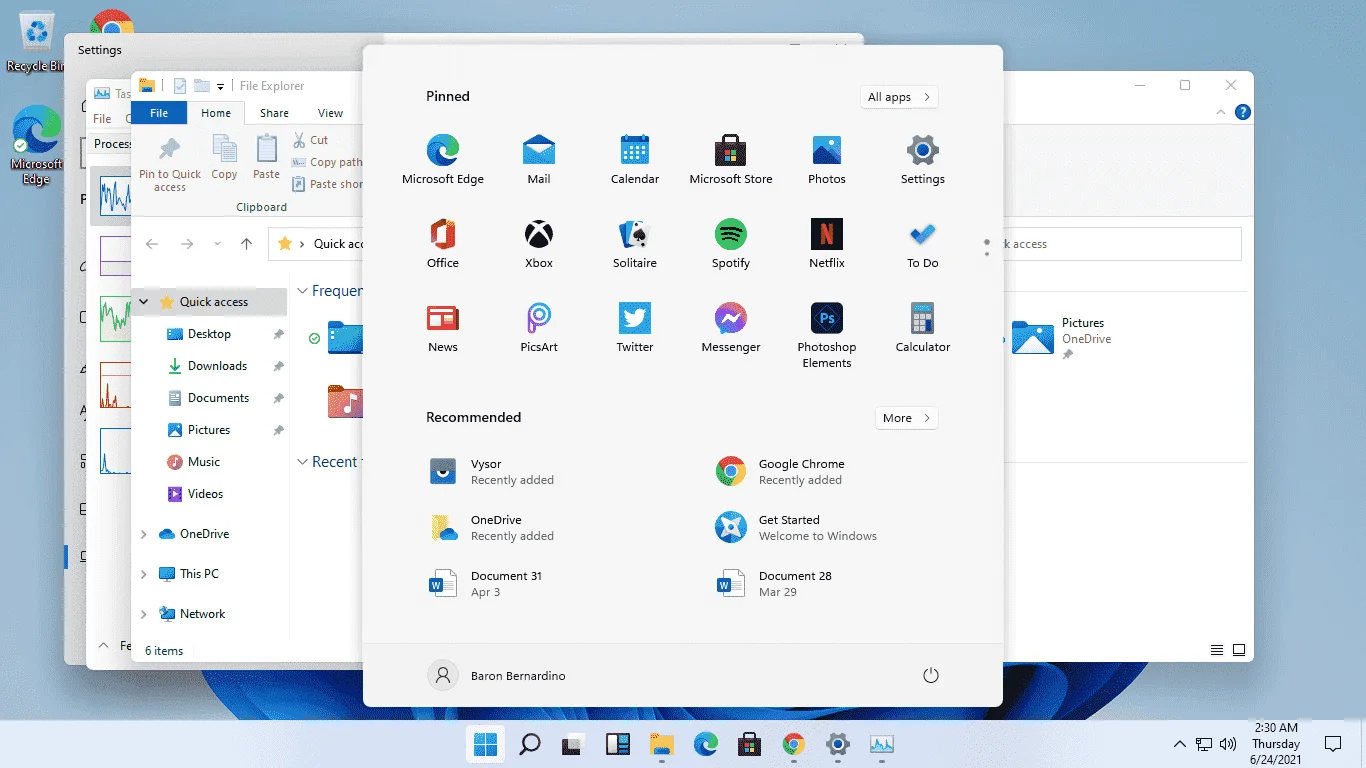Open Task View on the taskbar
Screen dimensions: 1366x768
click(573, 744)
